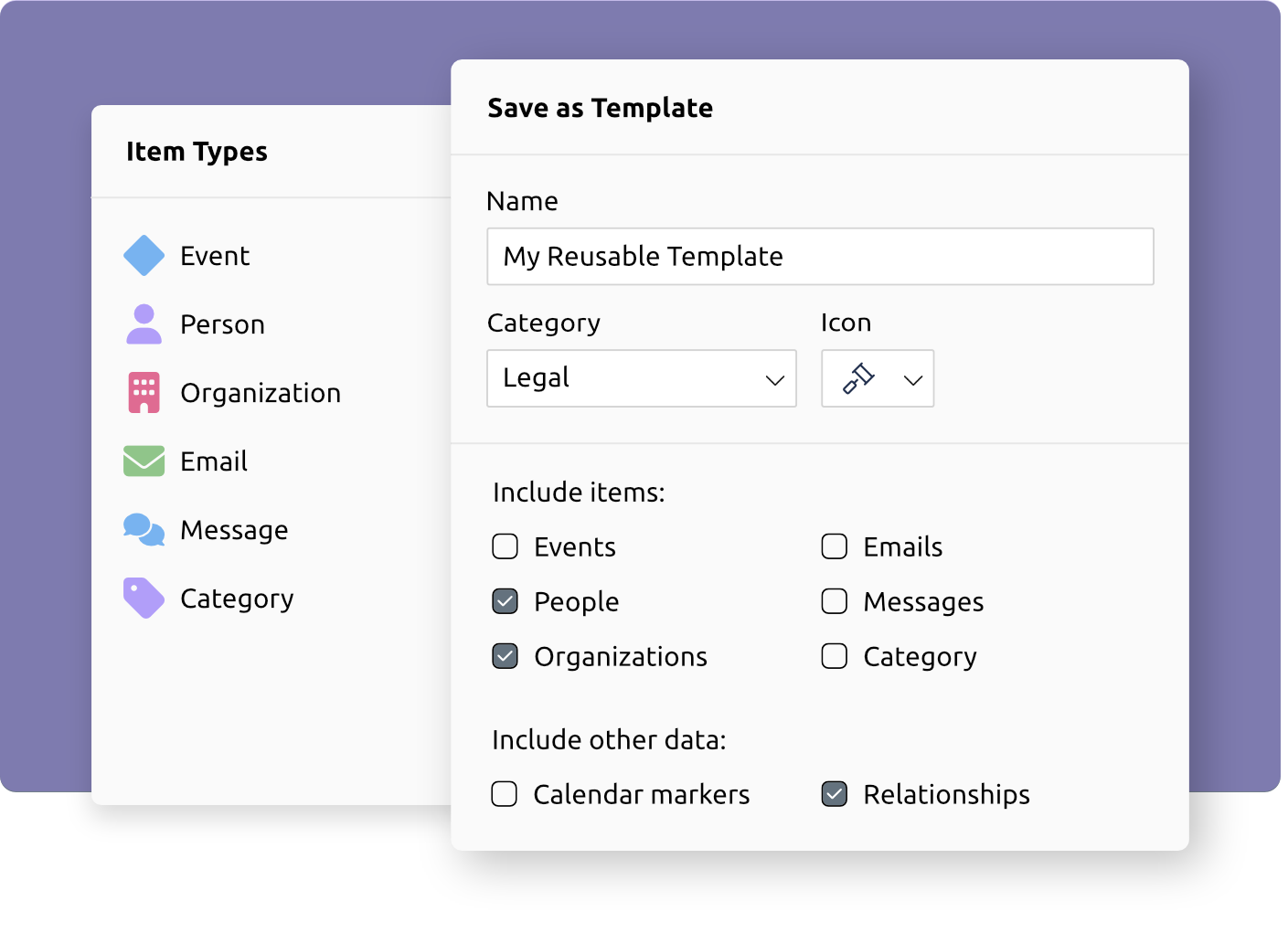Select the blue Event diamond icon
1288x933 pixels.
(x=144, y=255)
